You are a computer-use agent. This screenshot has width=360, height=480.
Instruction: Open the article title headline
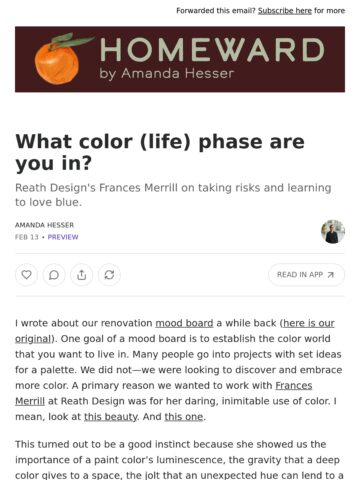click(160, 152)
